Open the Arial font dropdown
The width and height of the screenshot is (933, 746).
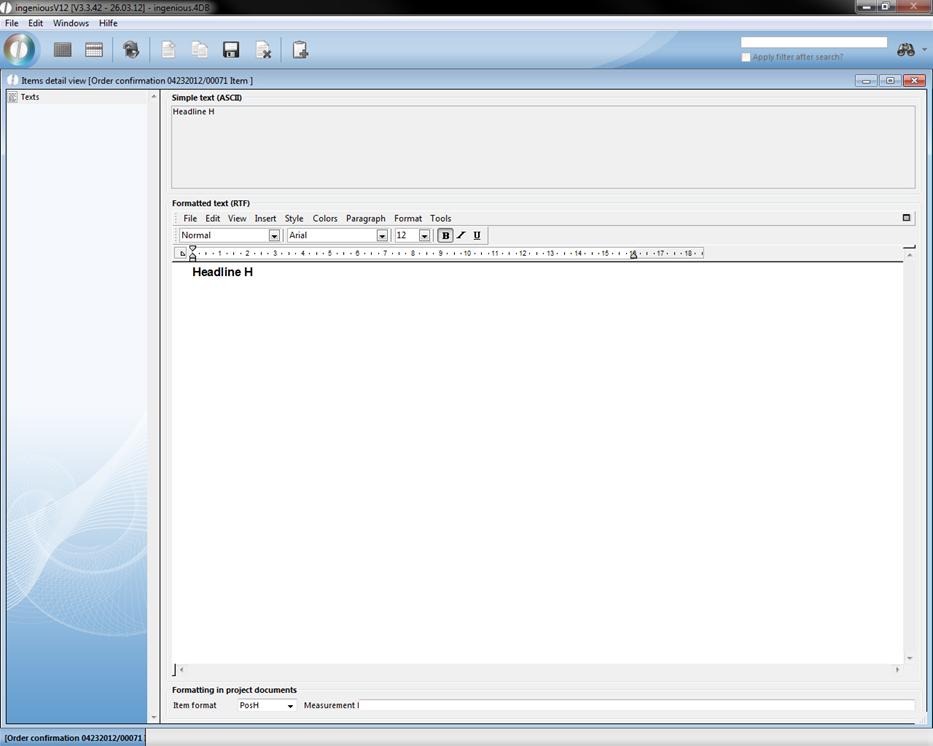click(x=381, y=236)
